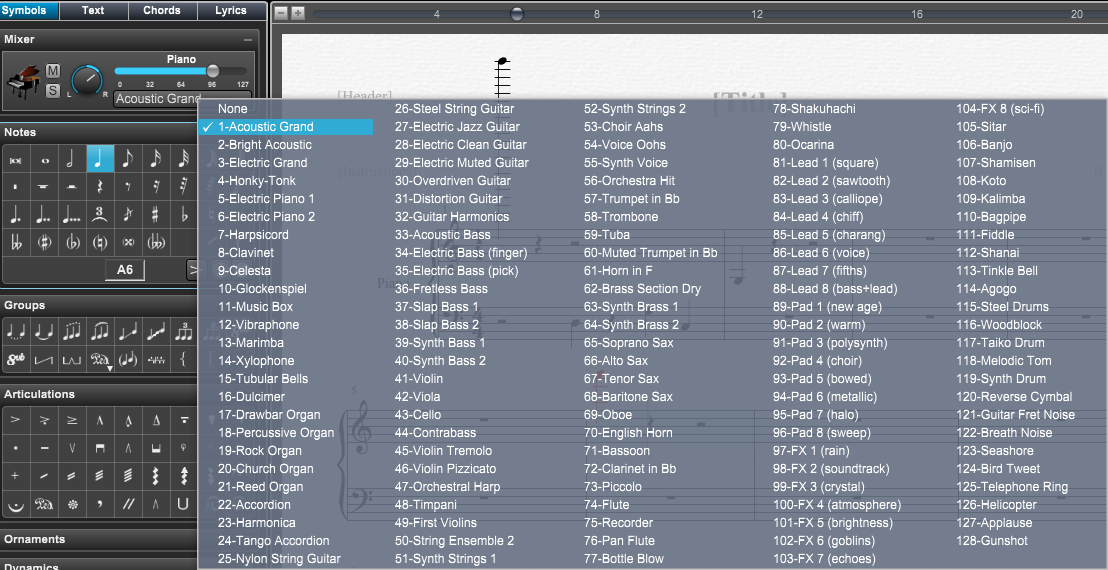Choose the triplet symbol in Notes

[x=99, y=214]
